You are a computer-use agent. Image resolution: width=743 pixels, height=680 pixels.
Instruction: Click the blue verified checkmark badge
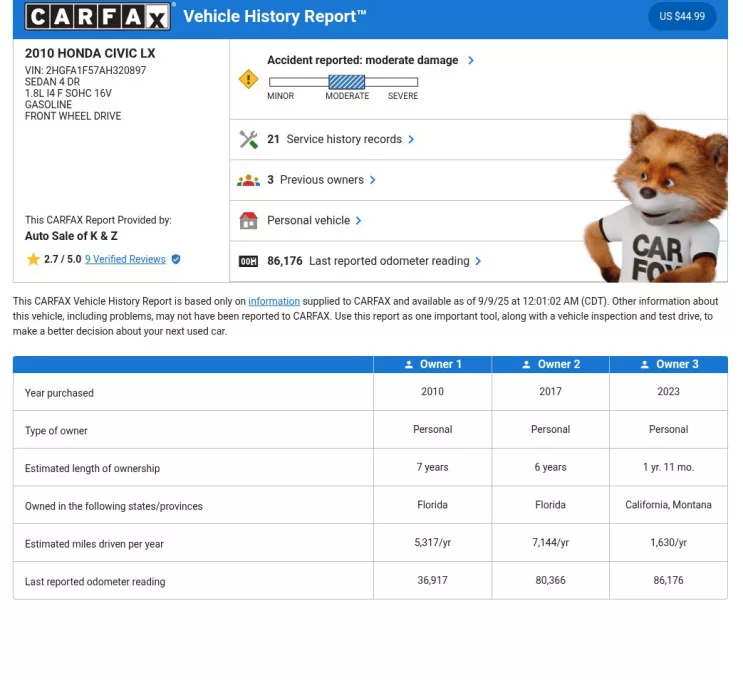176,259
